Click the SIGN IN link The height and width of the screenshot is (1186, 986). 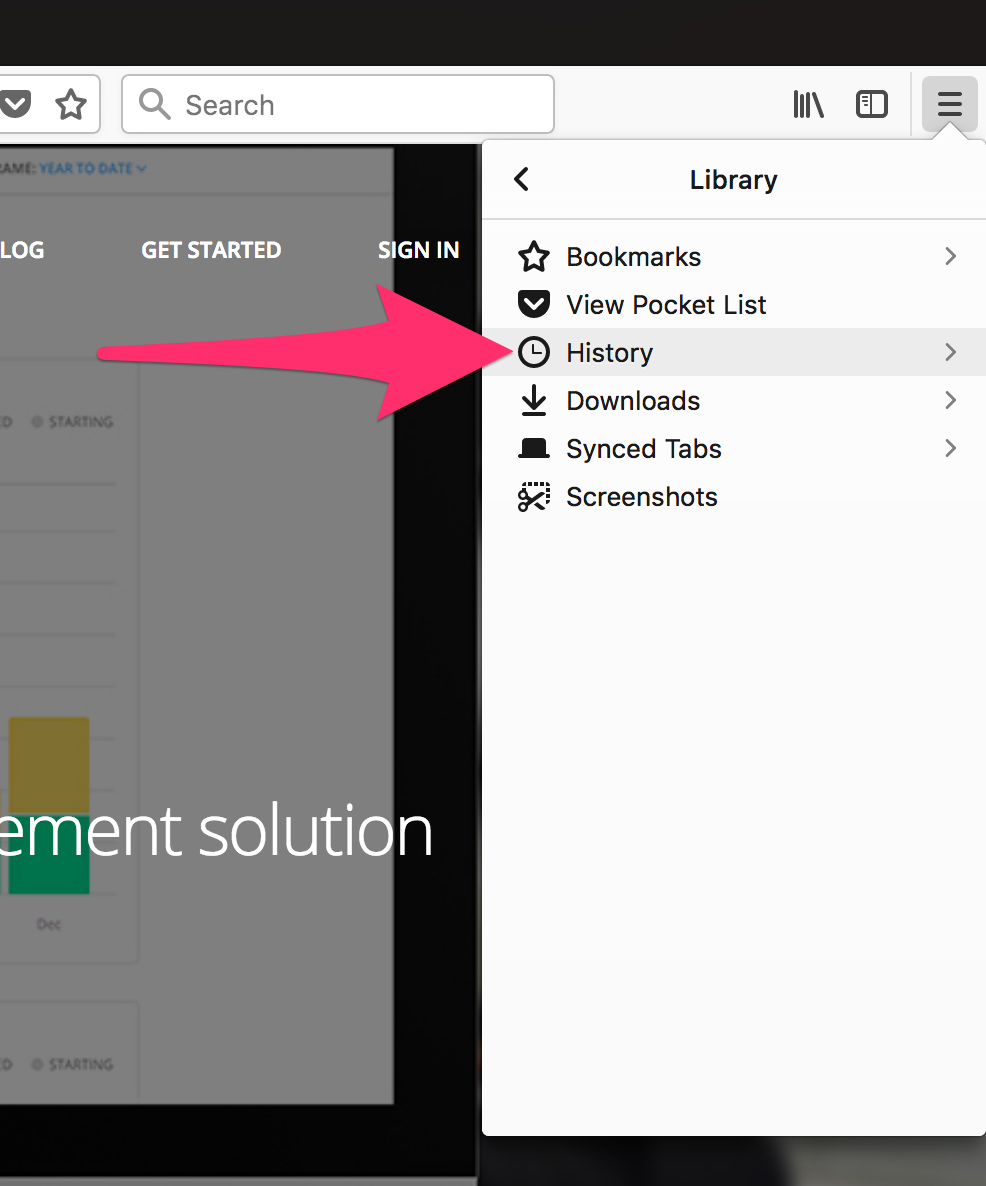(x=418, y=250)
